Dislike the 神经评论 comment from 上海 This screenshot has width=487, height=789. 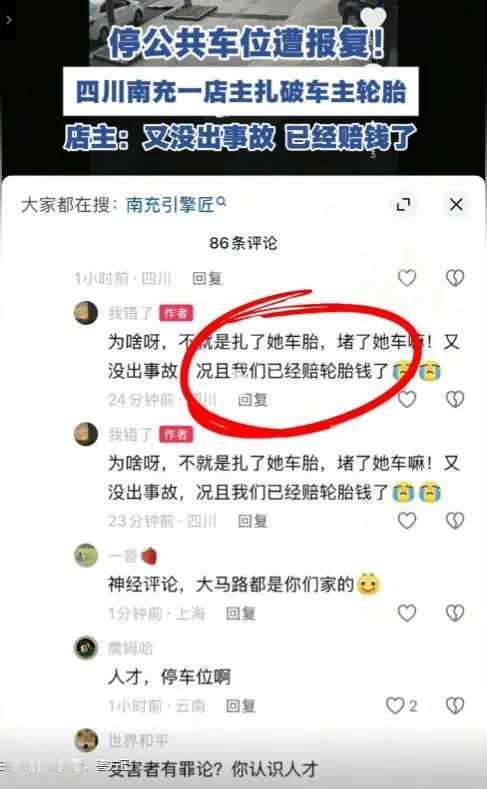[x=455, y=613]
